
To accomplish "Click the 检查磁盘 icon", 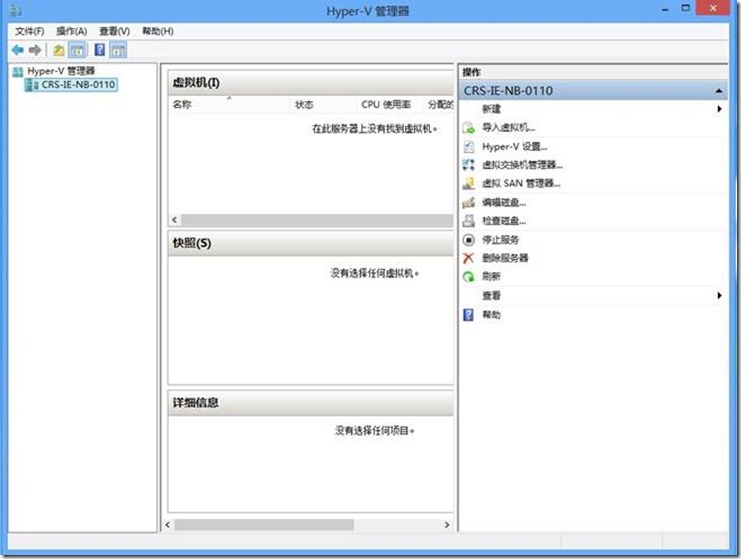I will coord(468,221).
